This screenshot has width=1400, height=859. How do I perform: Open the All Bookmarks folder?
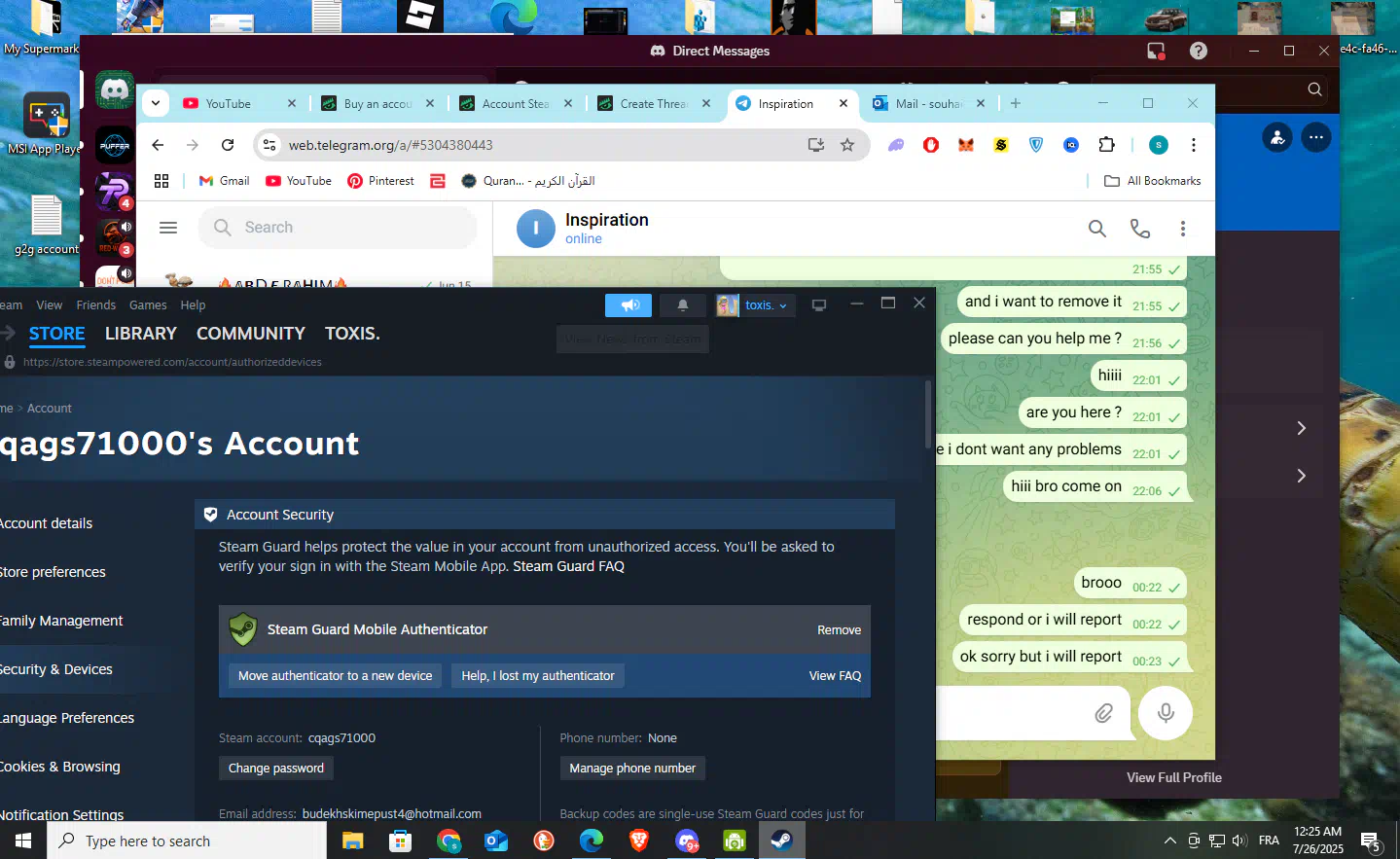[x=1153, y=181]
